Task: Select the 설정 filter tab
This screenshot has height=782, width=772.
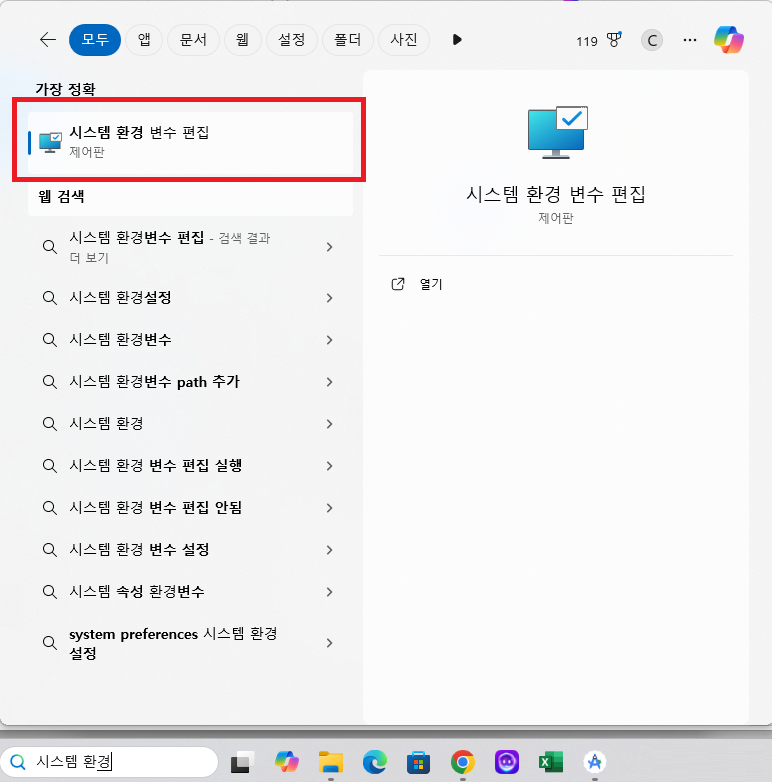Action: 292,39
